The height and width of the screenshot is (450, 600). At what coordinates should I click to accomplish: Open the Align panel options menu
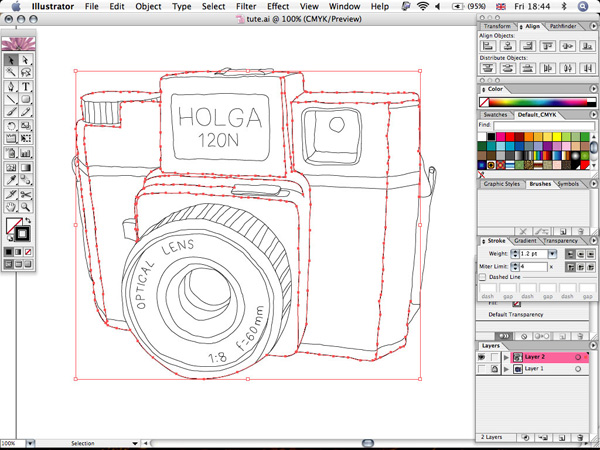click(x=594, y=26)
